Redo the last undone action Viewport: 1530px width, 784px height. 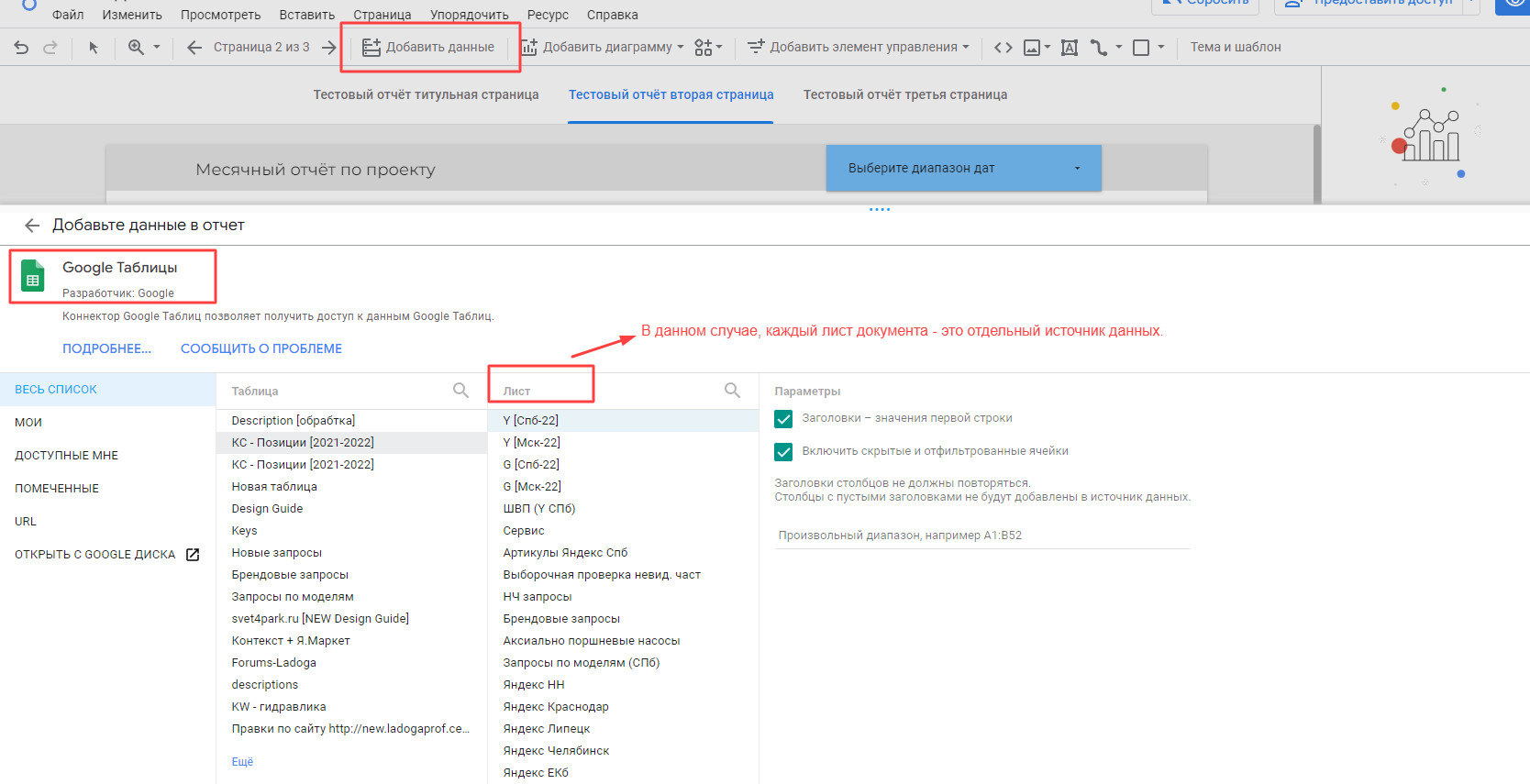50,48
